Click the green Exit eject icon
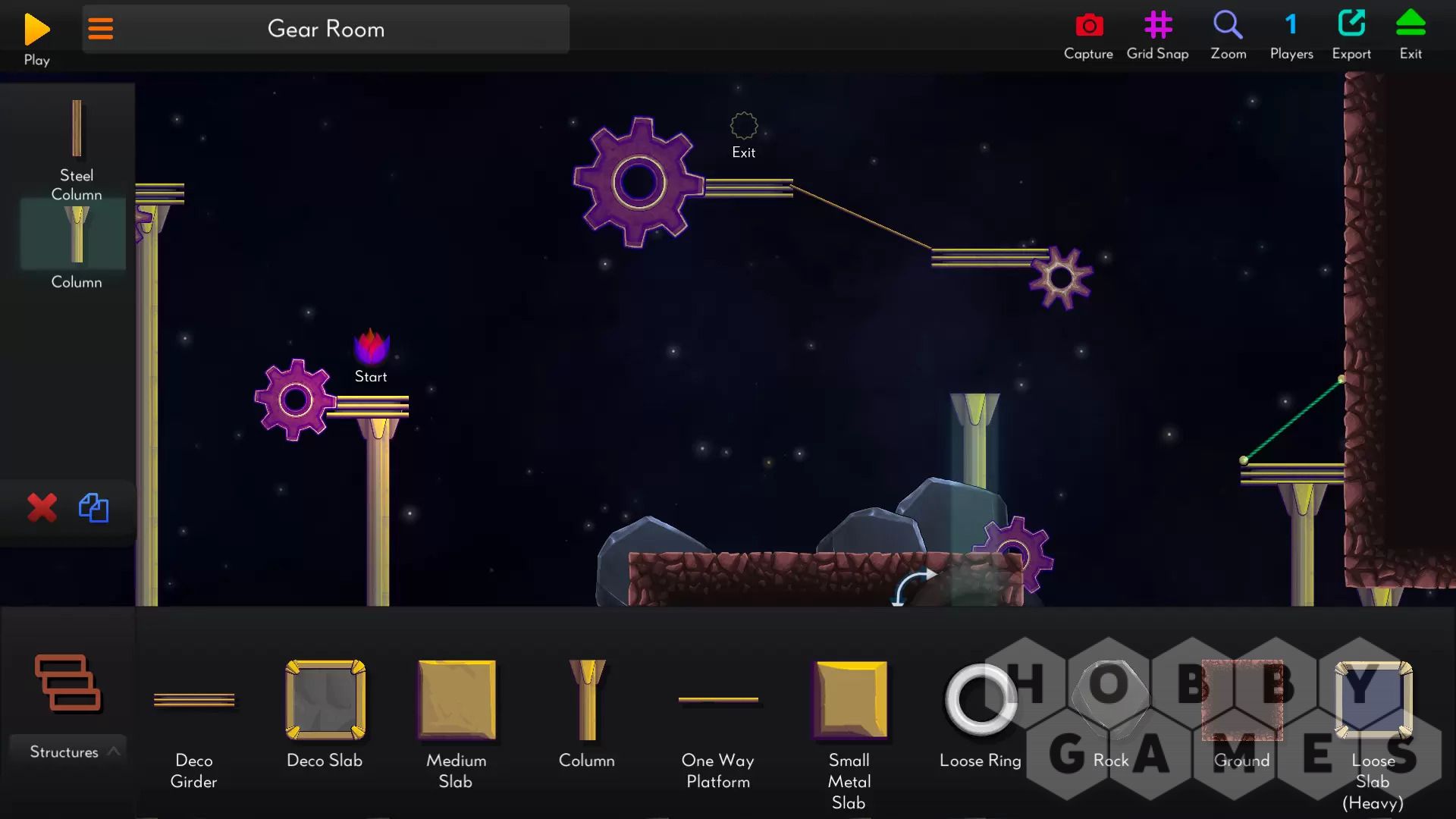This screenshot has width=1456, height=819. 1410,24
